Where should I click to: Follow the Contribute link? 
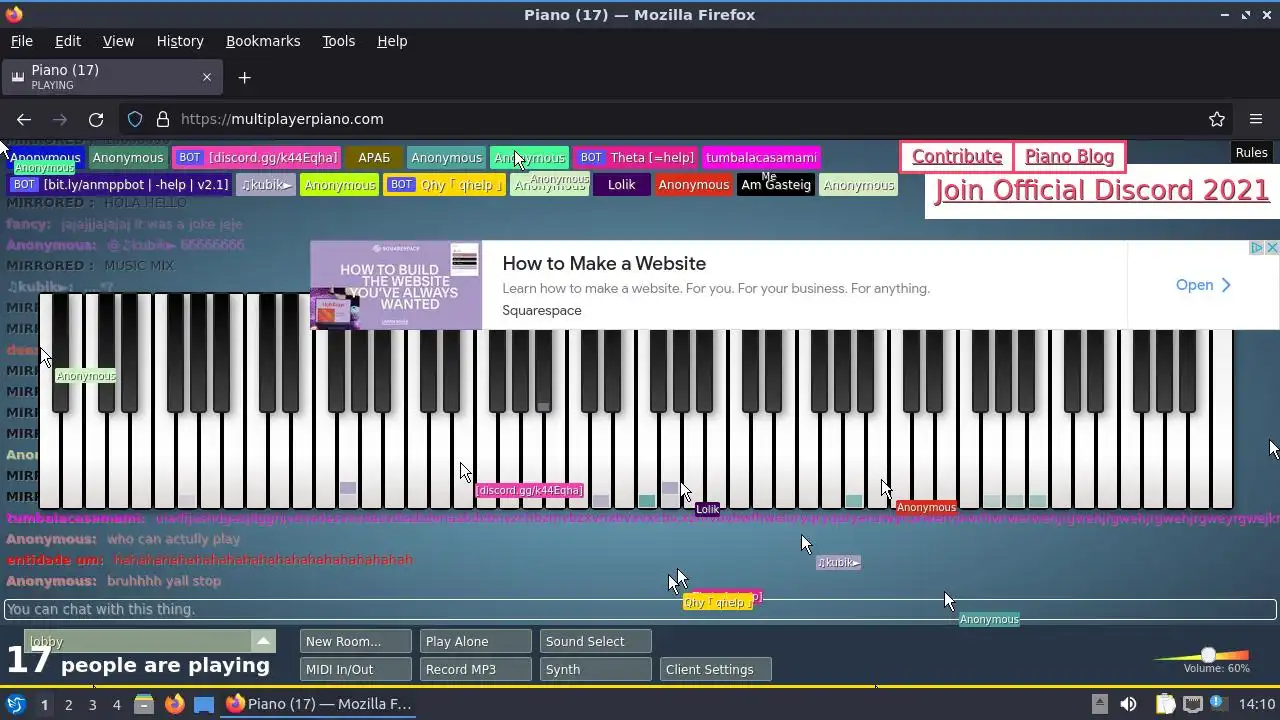[x=957, y=157]
